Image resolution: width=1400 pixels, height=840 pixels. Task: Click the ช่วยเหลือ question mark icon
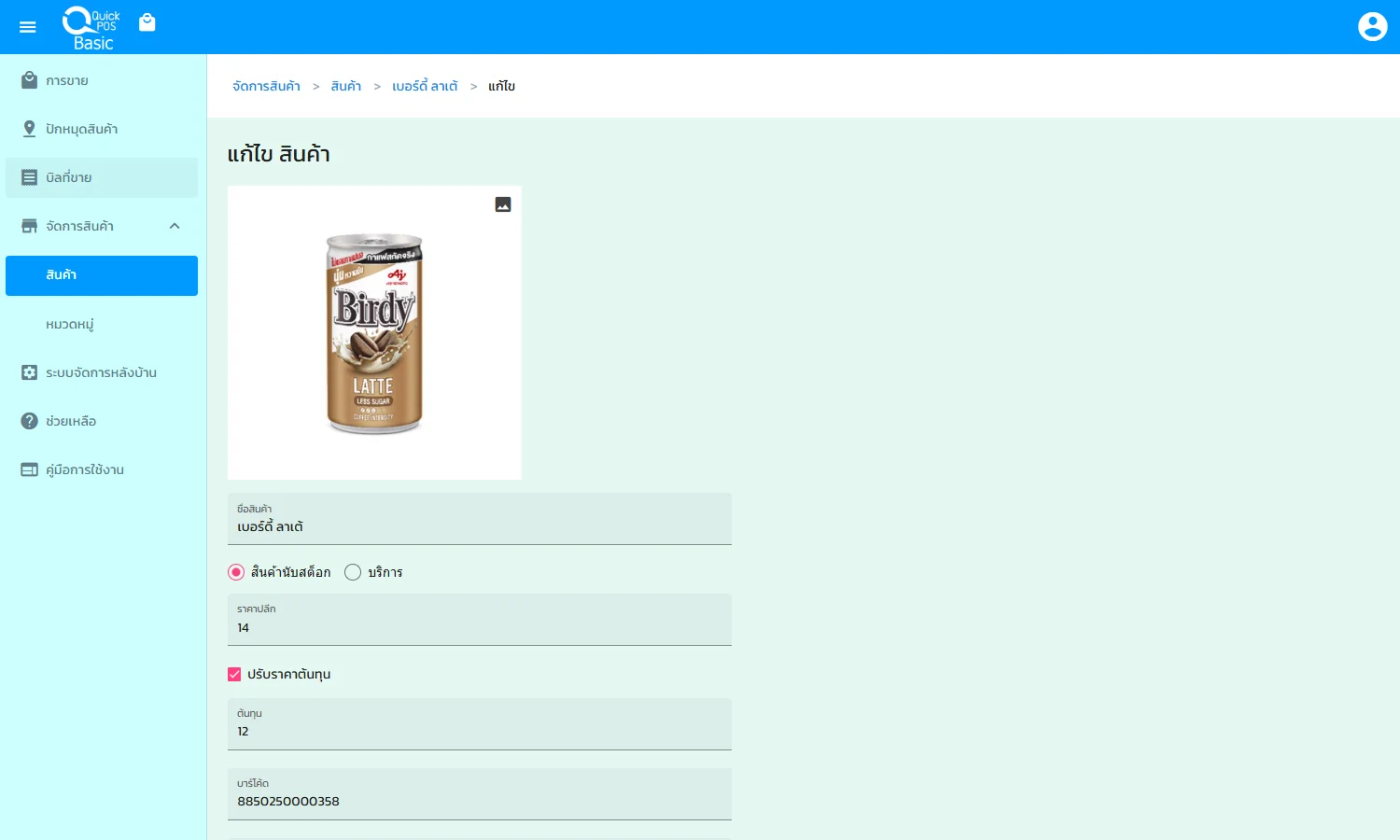point(29,421)
